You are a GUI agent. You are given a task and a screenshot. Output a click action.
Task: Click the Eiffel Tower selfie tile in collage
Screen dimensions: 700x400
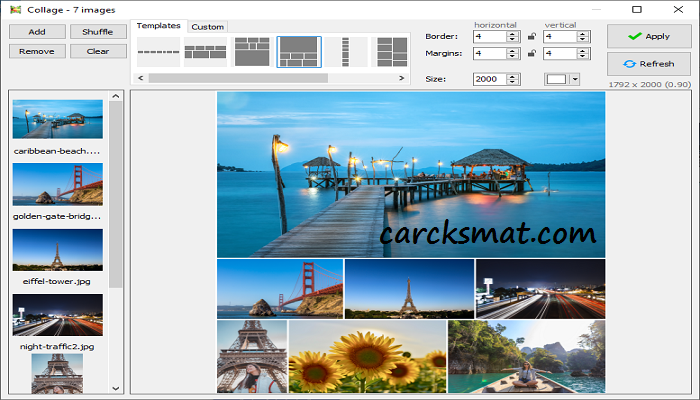pyautogui.click(x=252, y=356)
